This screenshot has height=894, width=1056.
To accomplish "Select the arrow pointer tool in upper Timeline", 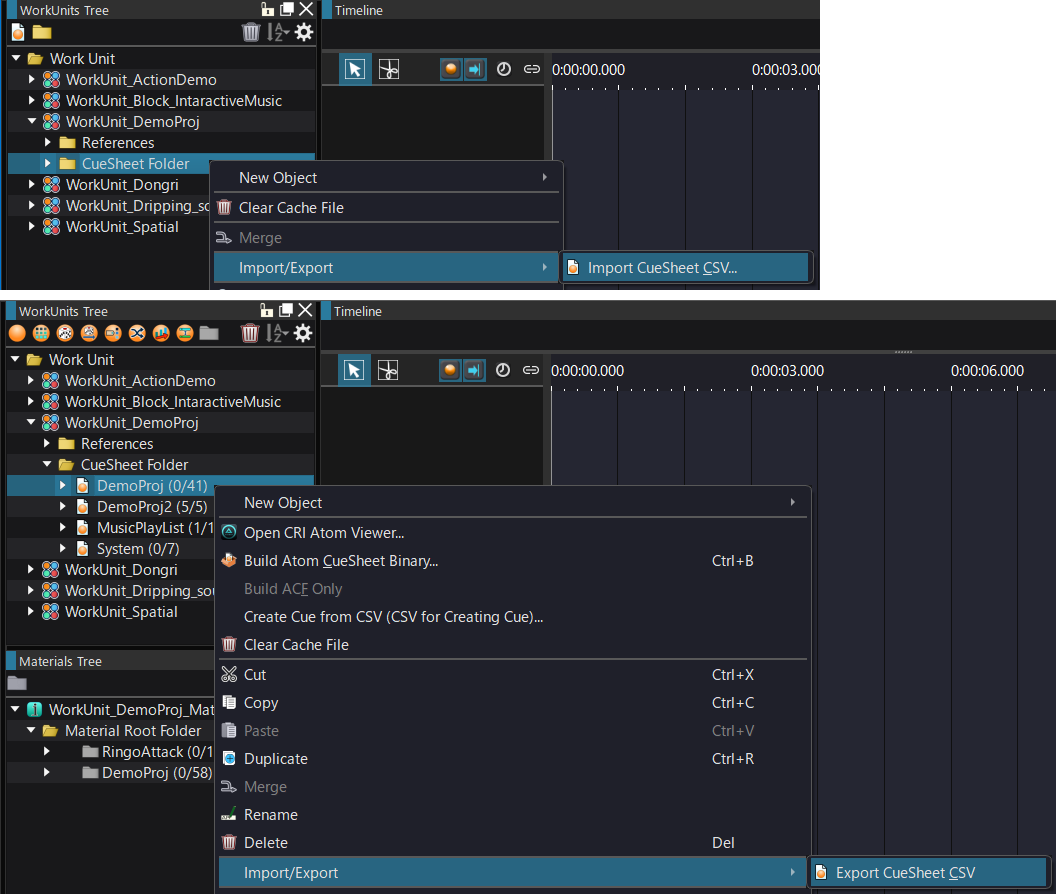I will click(x=355, y=69).
